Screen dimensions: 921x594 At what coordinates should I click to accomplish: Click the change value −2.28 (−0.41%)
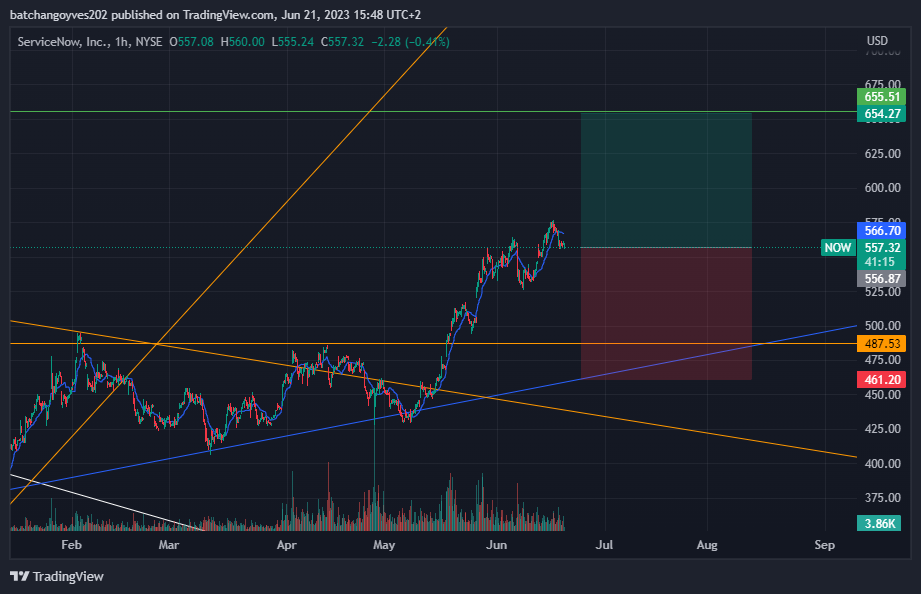point(410,42)
